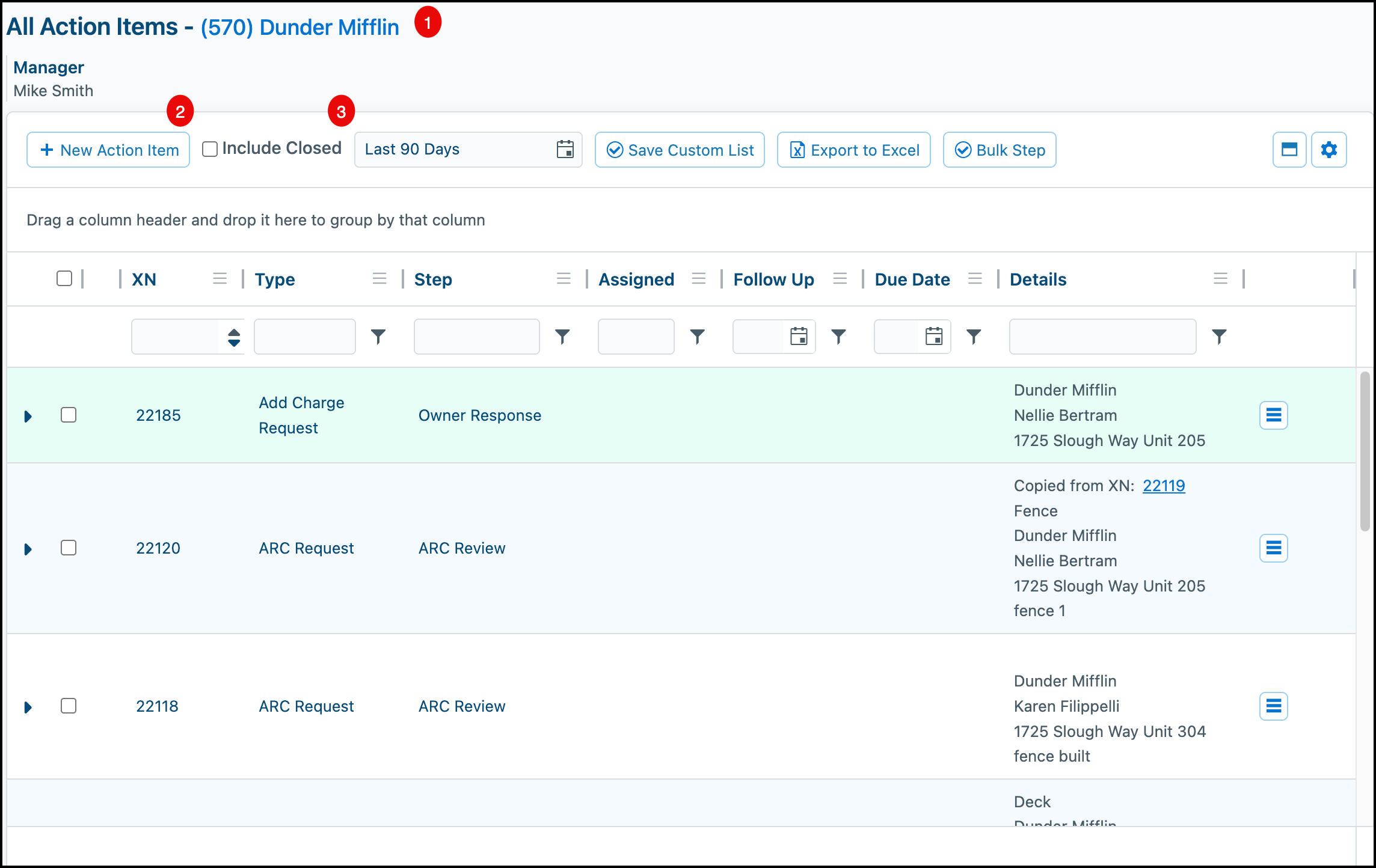1376x868 pixels.
Task: Click the vertical scrollbar thumb of the grid
Action: [1365, 451]
